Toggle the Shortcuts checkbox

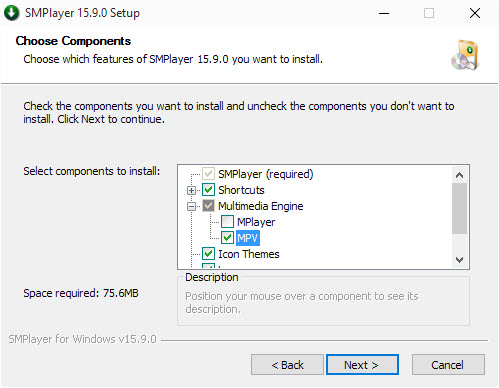[208, 190]
